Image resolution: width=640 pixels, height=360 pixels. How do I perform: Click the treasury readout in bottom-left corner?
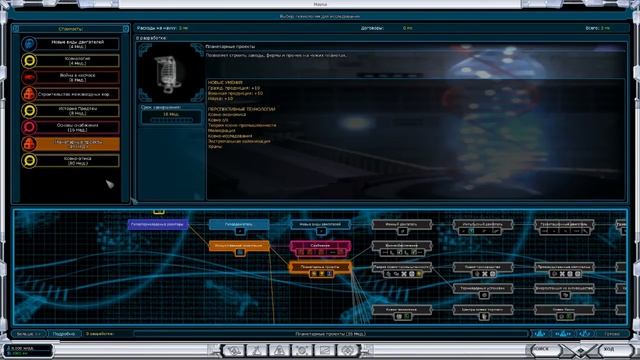coord(28,351)
